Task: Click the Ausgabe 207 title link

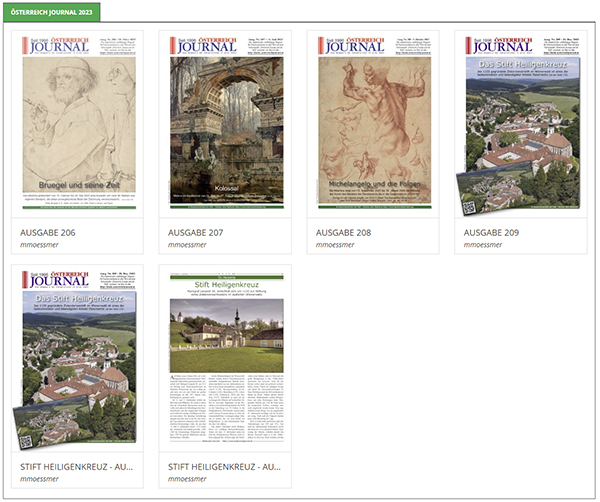Action: point(196,233)
